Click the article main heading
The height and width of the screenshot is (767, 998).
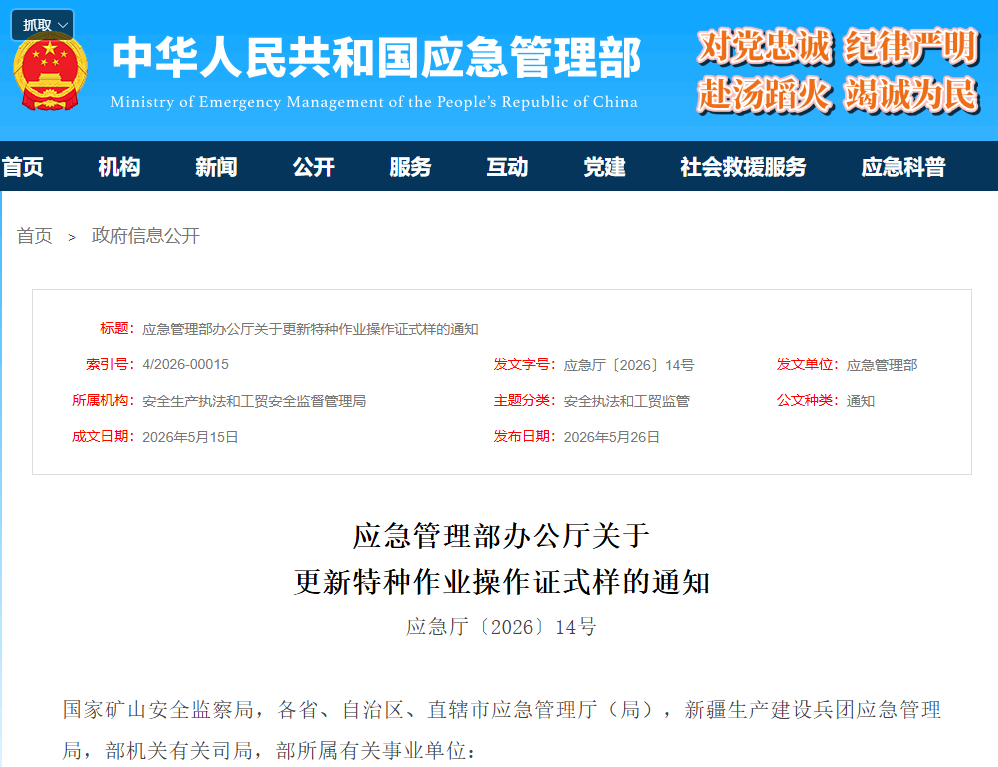coord(502,559)
